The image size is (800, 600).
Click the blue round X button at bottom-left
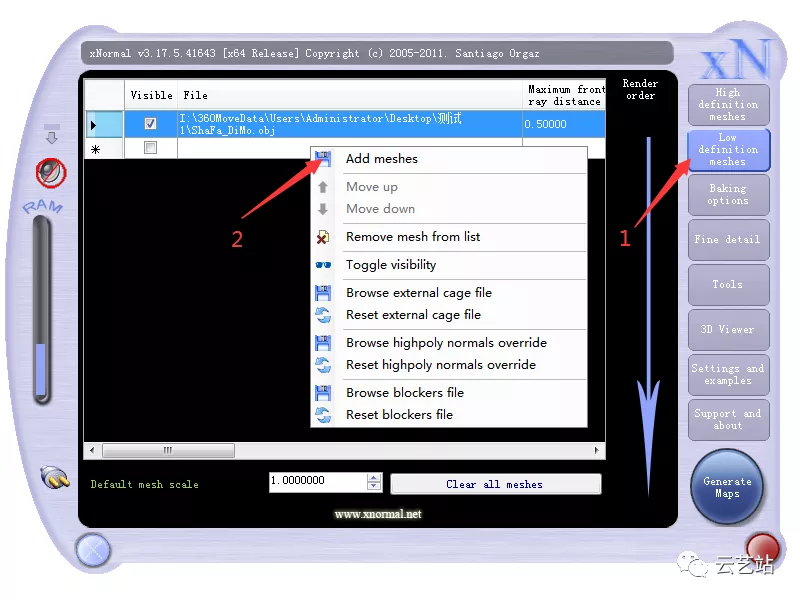93,551
